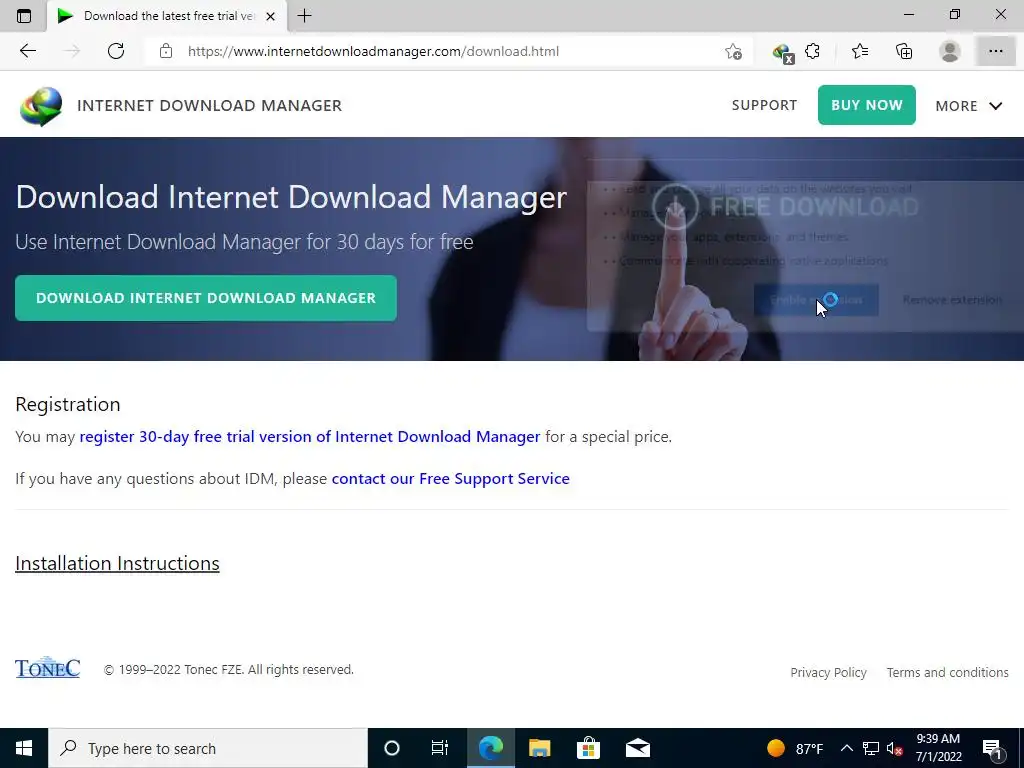This screenshot has height=768, width=1024.
Task: View site information lock icon
Action: [166, 51]
